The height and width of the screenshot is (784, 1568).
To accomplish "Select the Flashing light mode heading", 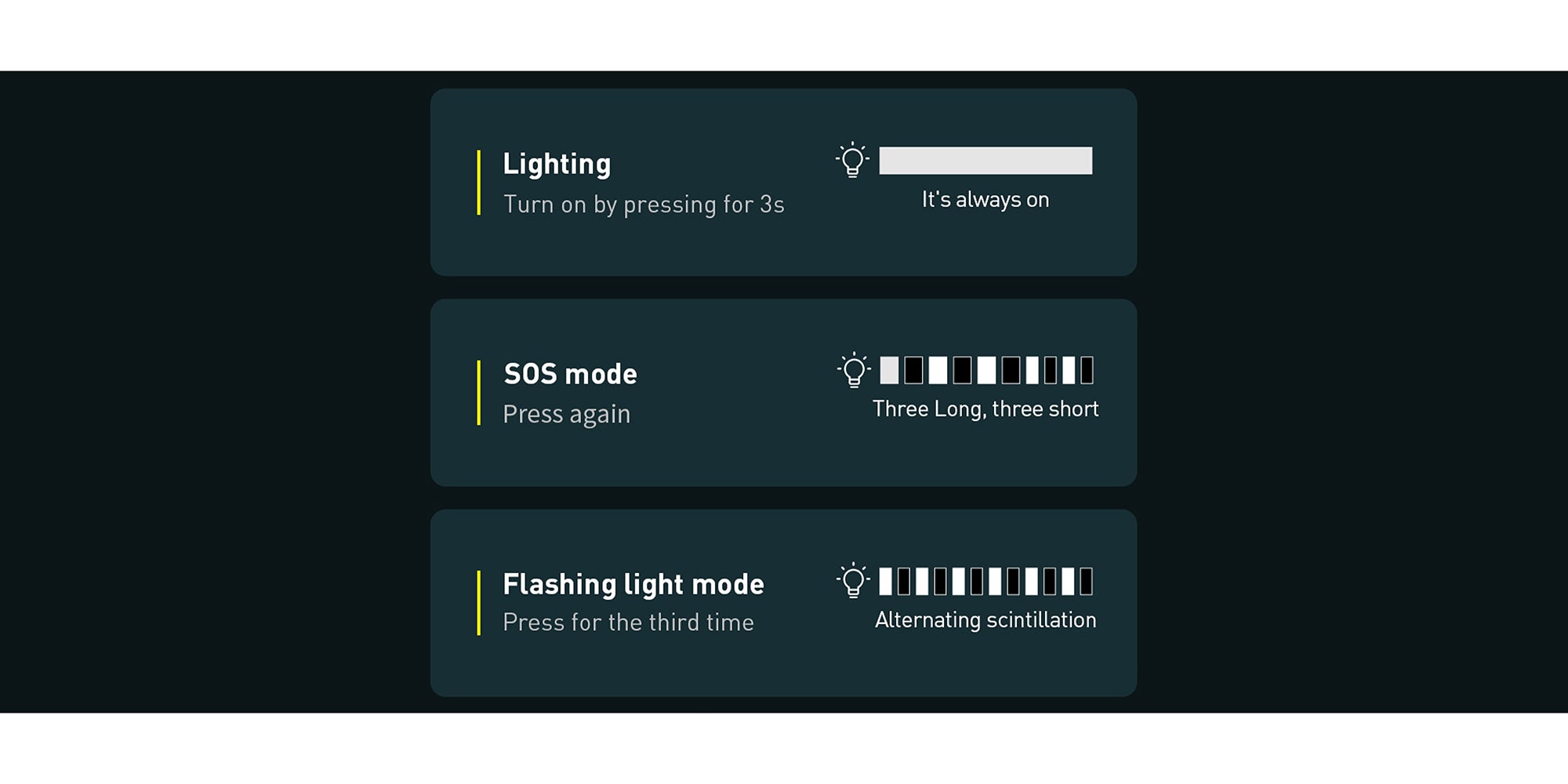I will (x=633, y=585).
